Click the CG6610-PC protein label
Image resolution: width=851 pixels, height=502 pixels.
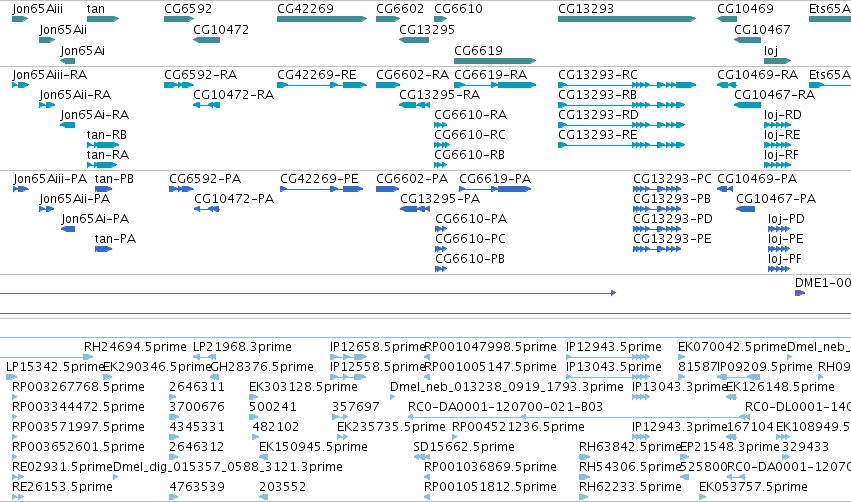[470, 239]
